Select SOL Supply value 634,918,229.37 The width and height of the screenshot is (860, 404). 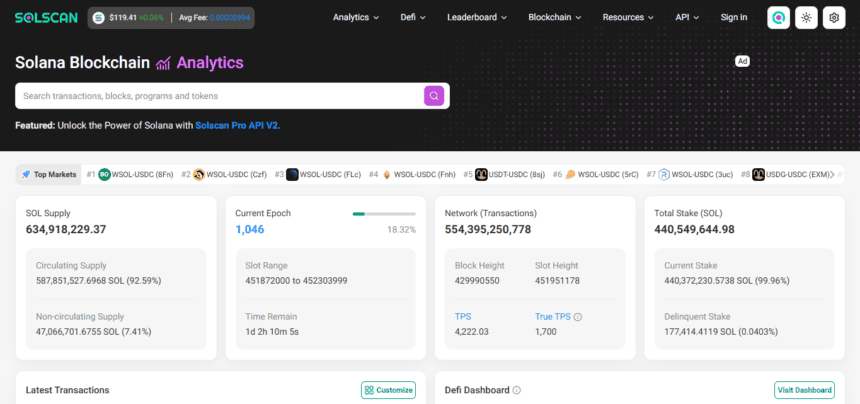click(66, 230)
